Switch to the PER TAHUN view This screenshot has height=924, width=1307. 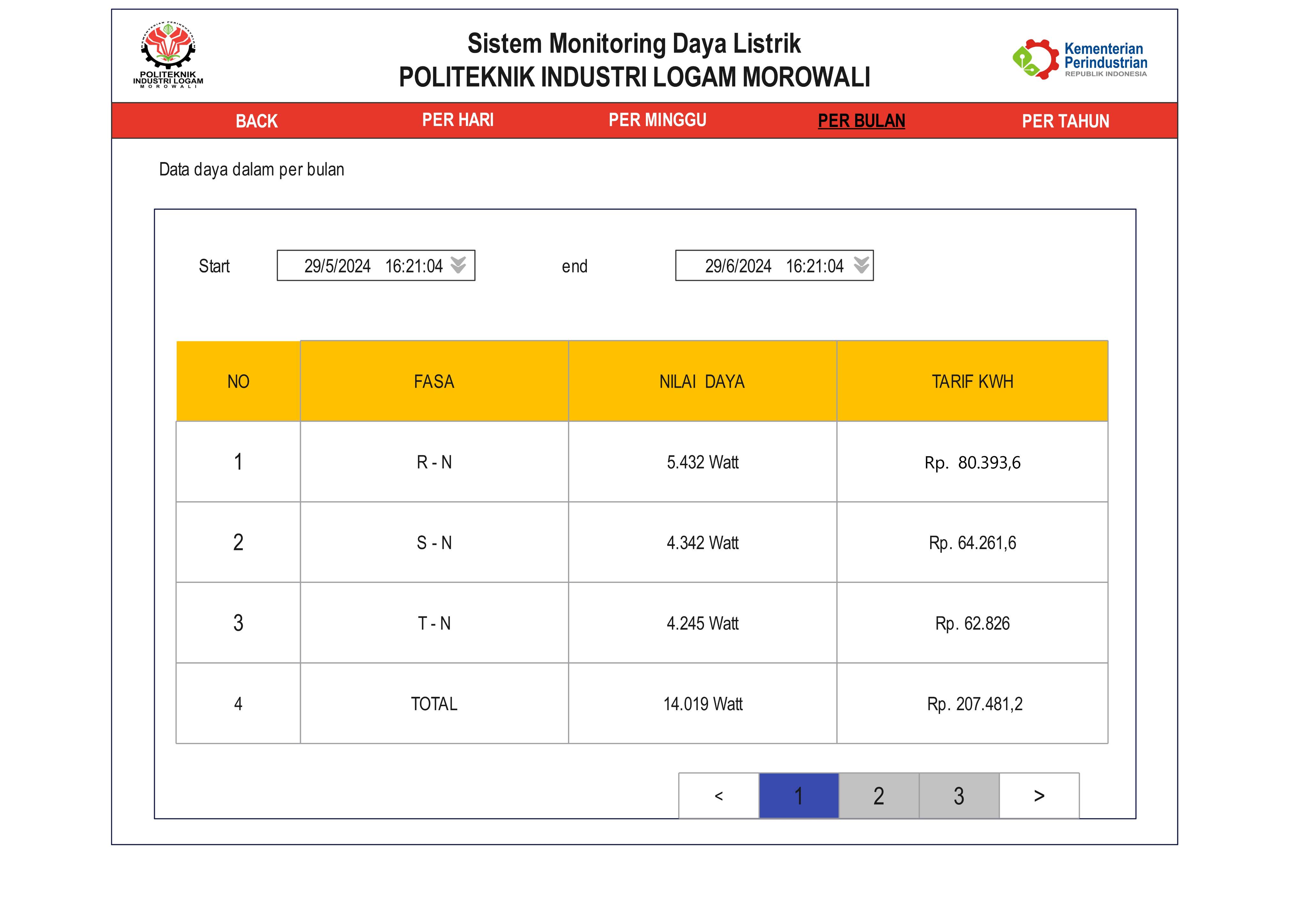tap(1066, 121)
